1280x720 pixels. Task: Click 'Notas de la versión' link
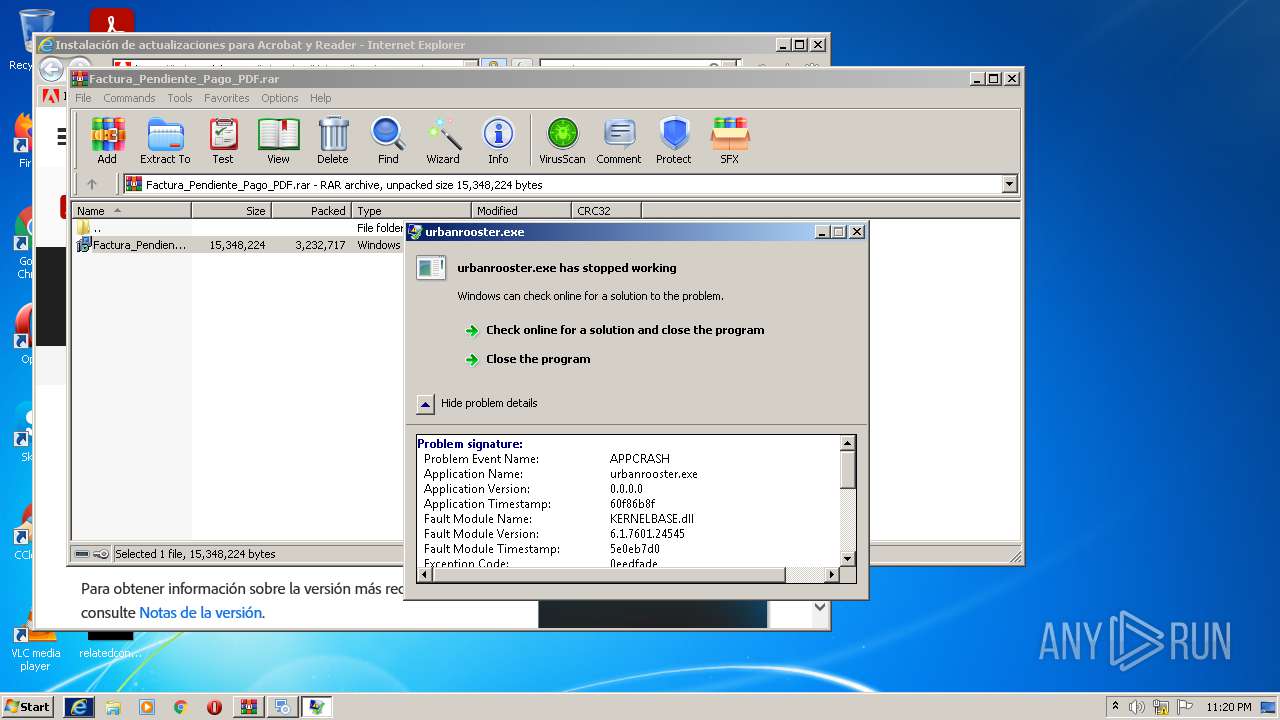200,613
